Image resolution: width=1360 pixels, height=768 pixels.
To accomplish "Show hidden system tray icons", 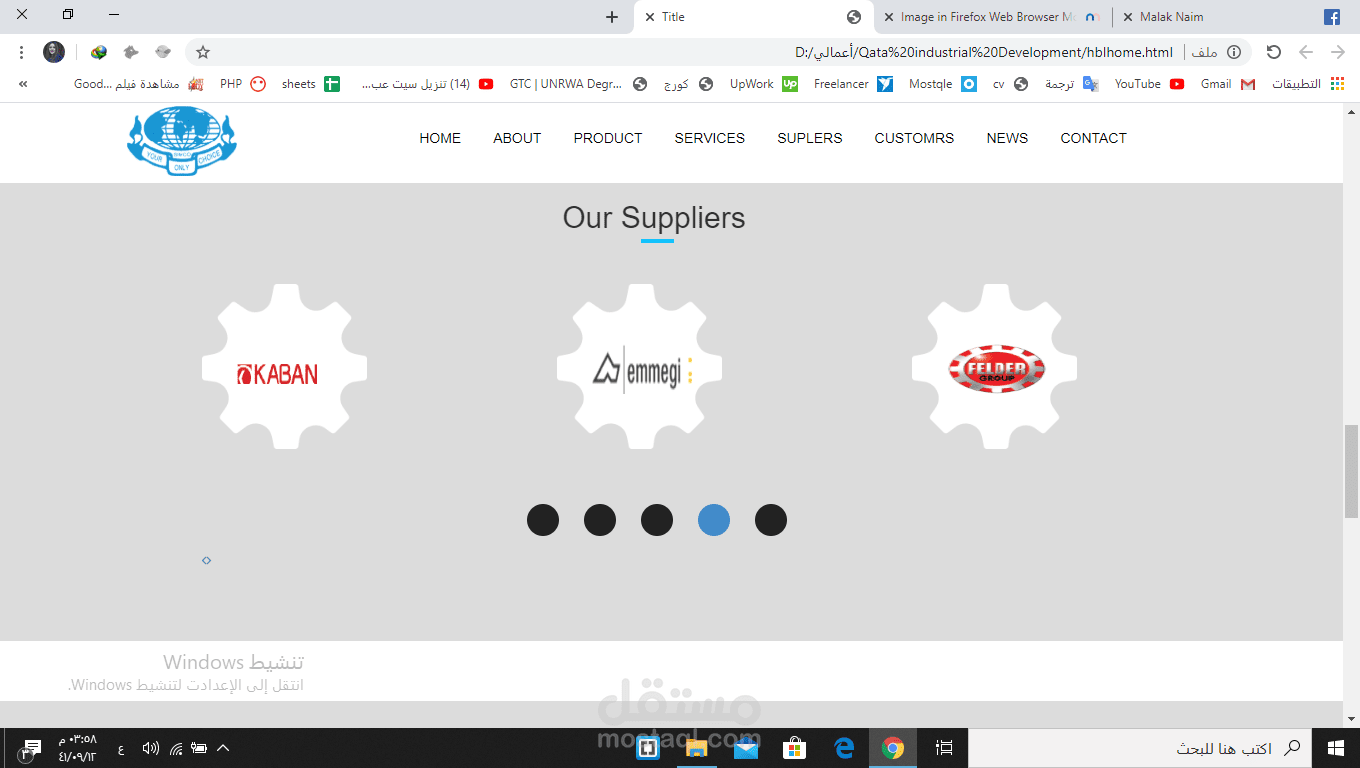I will pyautogui.click(x=223, y=748).
